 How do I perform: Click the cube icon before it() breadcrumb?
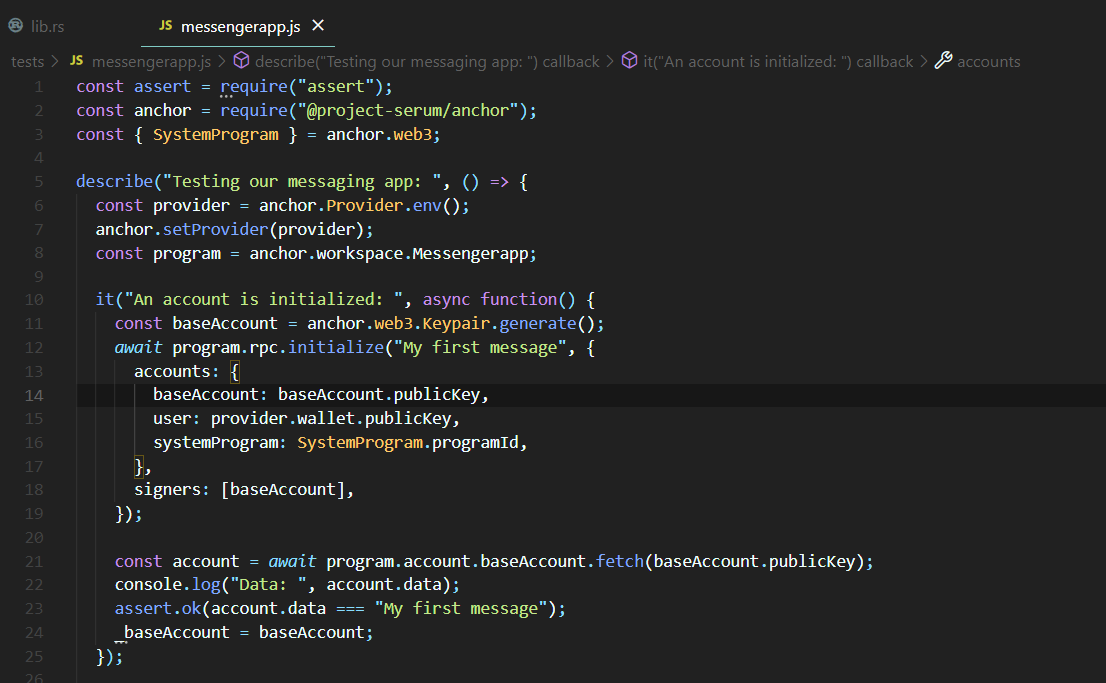pos(629,61)
